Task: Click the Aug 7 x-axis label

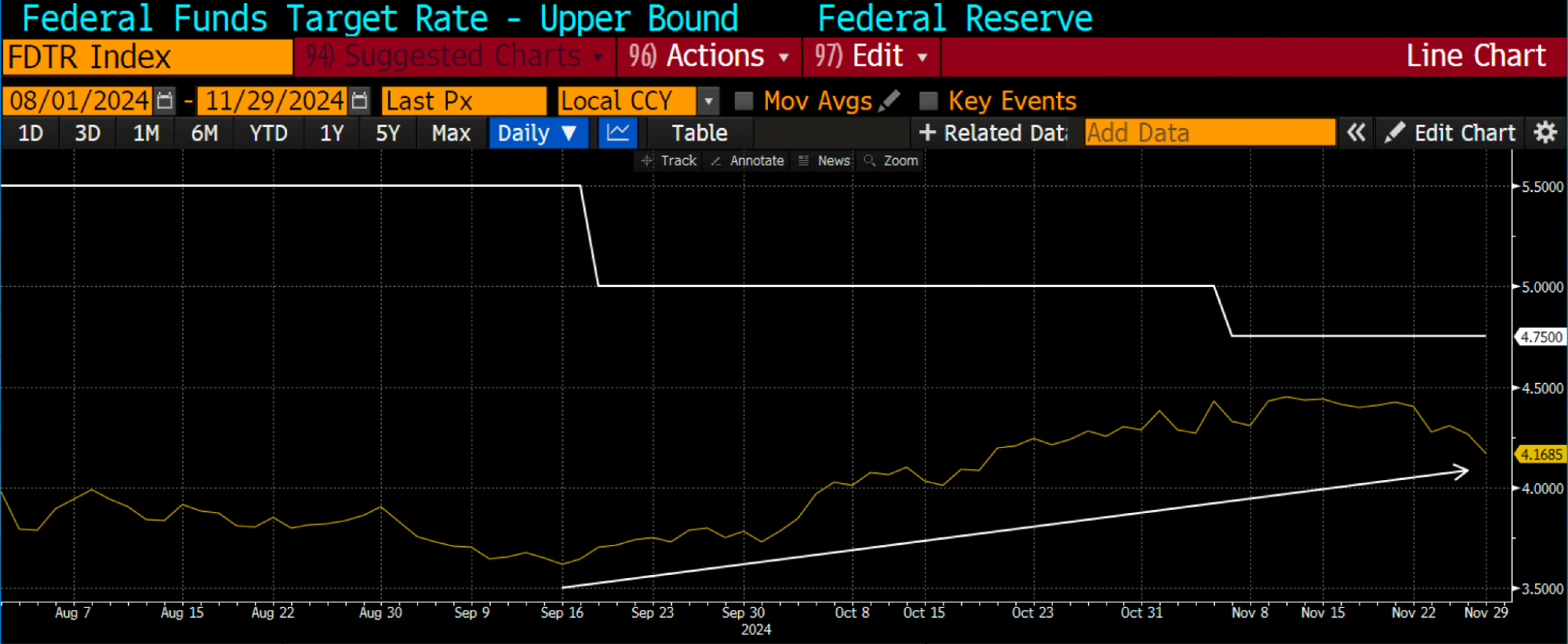Action: 73,613
